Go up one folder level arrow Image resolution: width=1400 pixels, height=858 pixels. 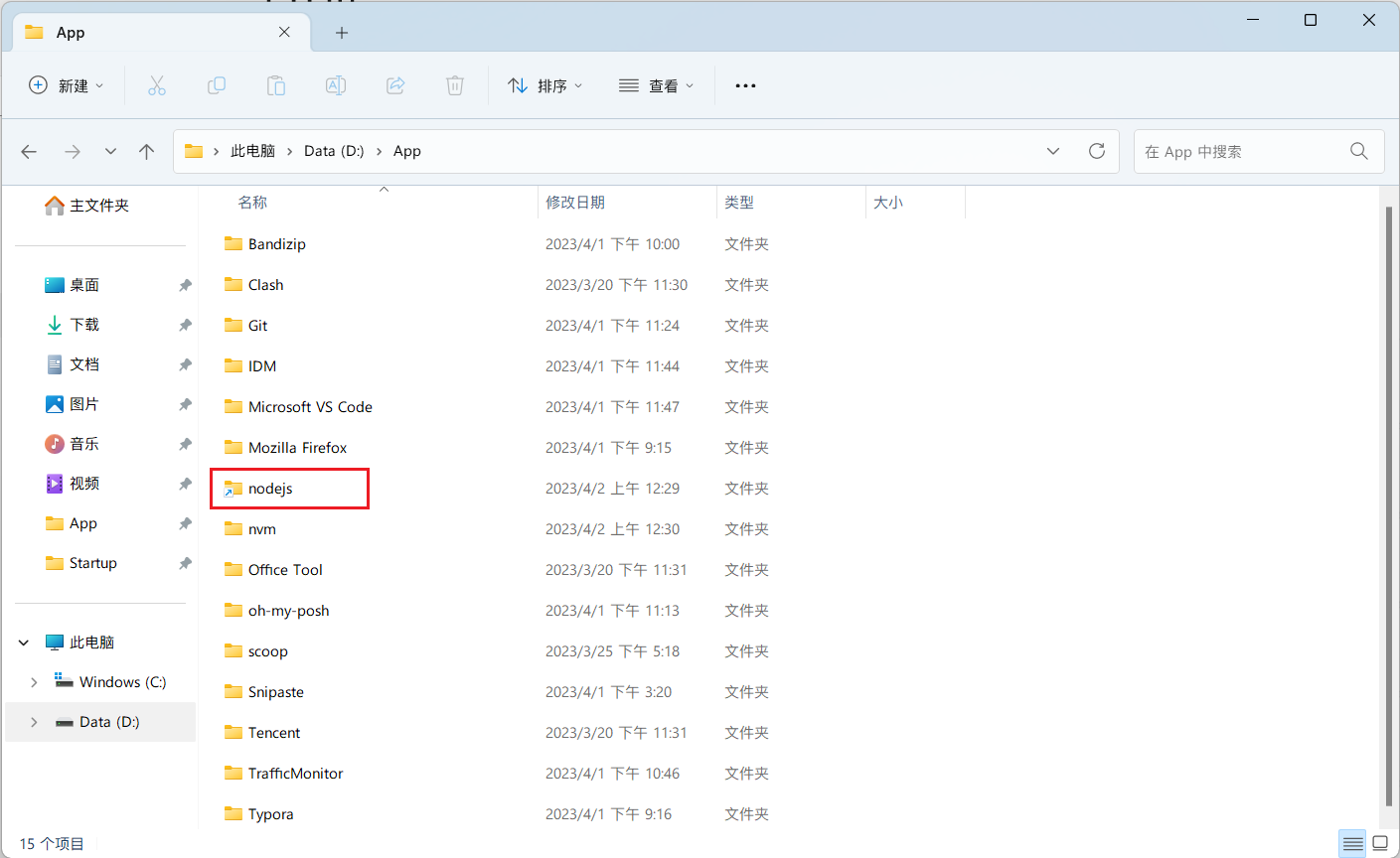click(147, 151)
